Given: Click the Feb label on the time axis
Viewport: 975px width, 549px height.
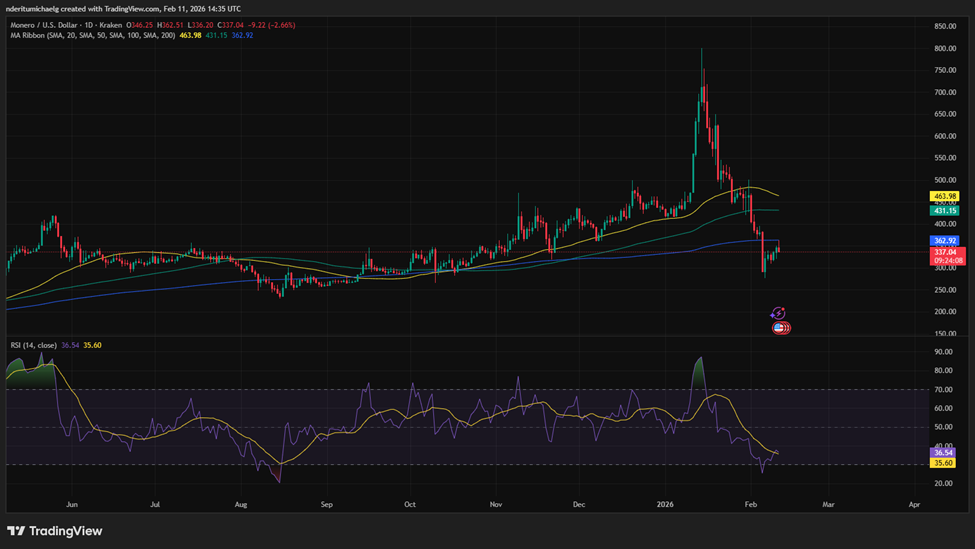Looking at the screenshot, I should pyautogui.click(x=750, y=506).
